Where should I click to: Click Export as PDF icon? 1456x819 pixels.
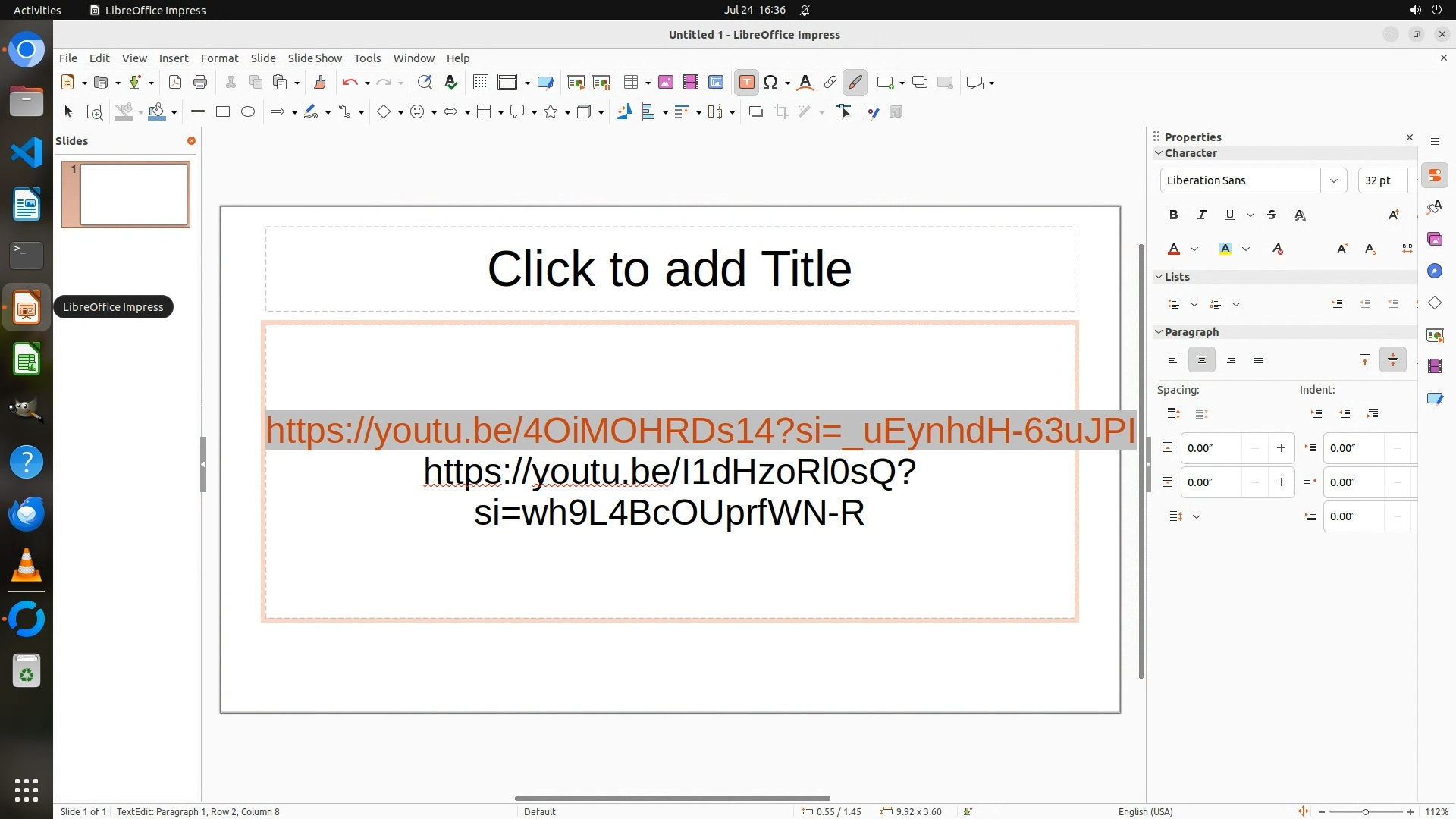[x=175, y=83]
